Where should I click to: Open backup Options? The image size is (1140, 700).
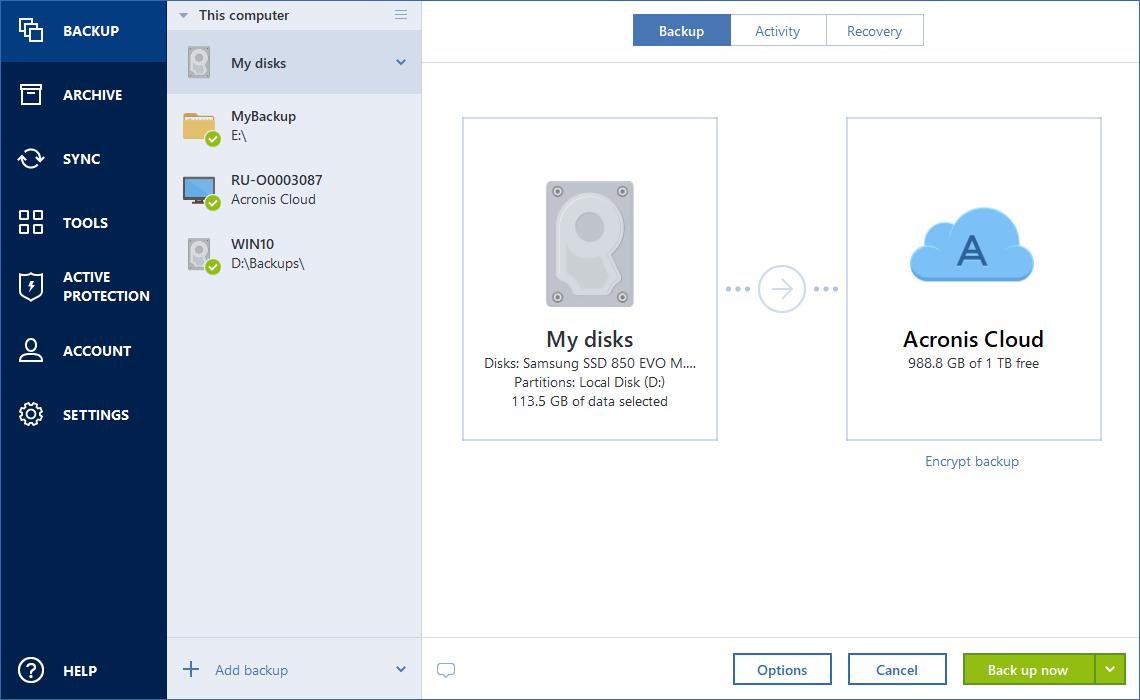click(782, 669)
